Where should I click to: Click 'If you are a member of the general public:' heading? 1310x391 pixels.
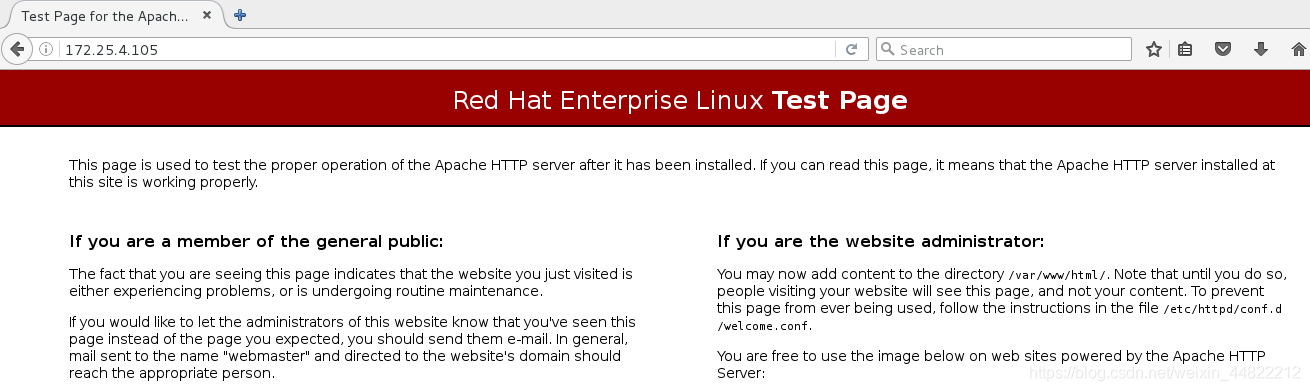(256, 241)
